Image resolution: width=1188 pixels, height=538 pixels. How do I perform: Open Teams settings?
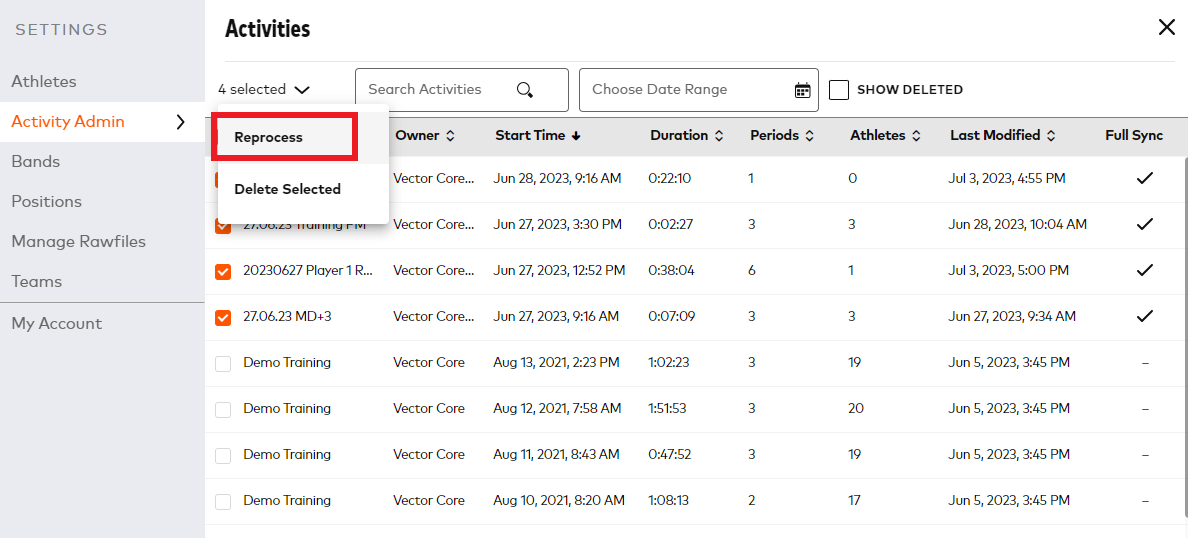pyautogui.click(x=36, y=282)
